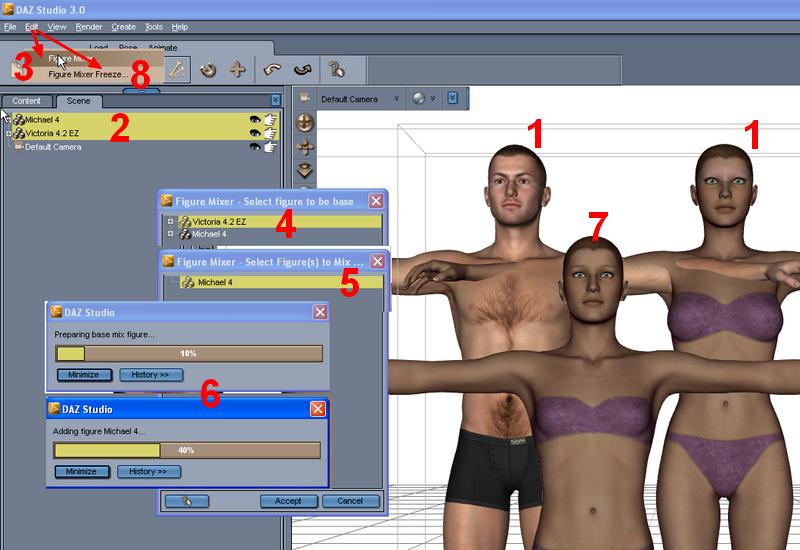The width and height of the screenshot is (800, 550).
Task: Close the Select figure to be base dialog
Action: click(x=376, y=201)
